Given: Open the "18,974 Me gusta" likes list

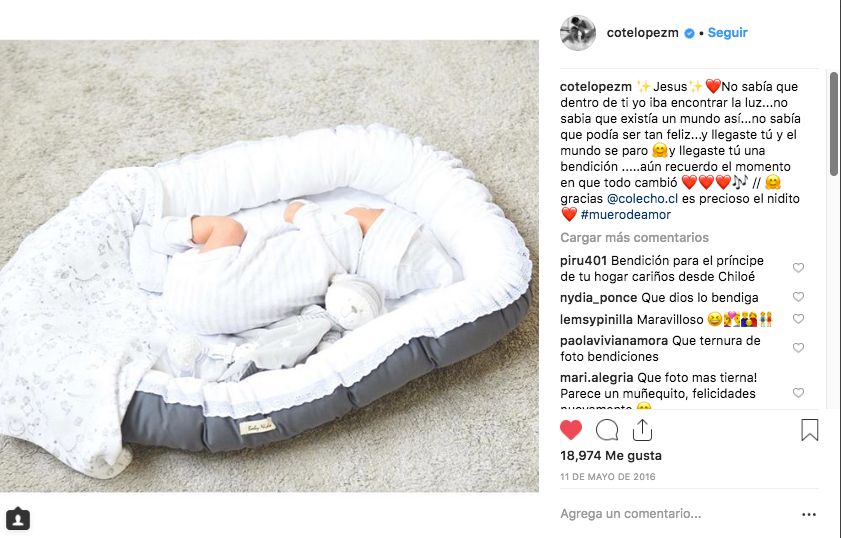Looking at the screenshot, I should [611, 456].
